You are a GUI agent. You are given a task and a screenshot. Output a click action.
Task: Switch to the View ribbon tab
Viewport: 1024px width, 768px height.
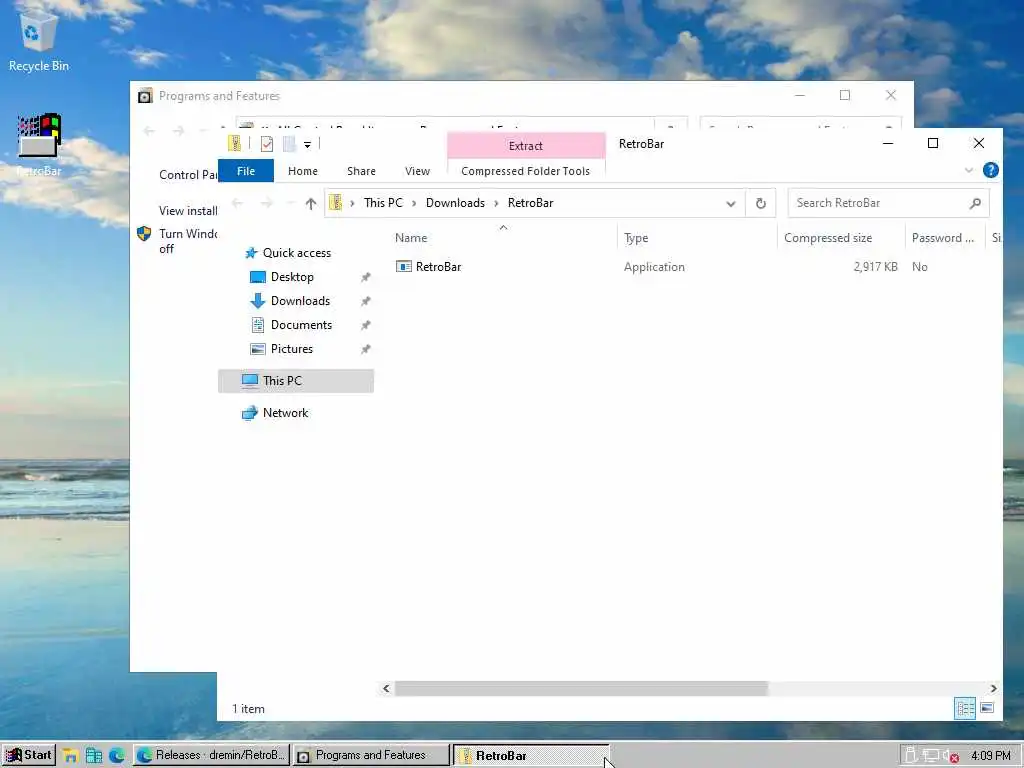click(x=417, y=171)
